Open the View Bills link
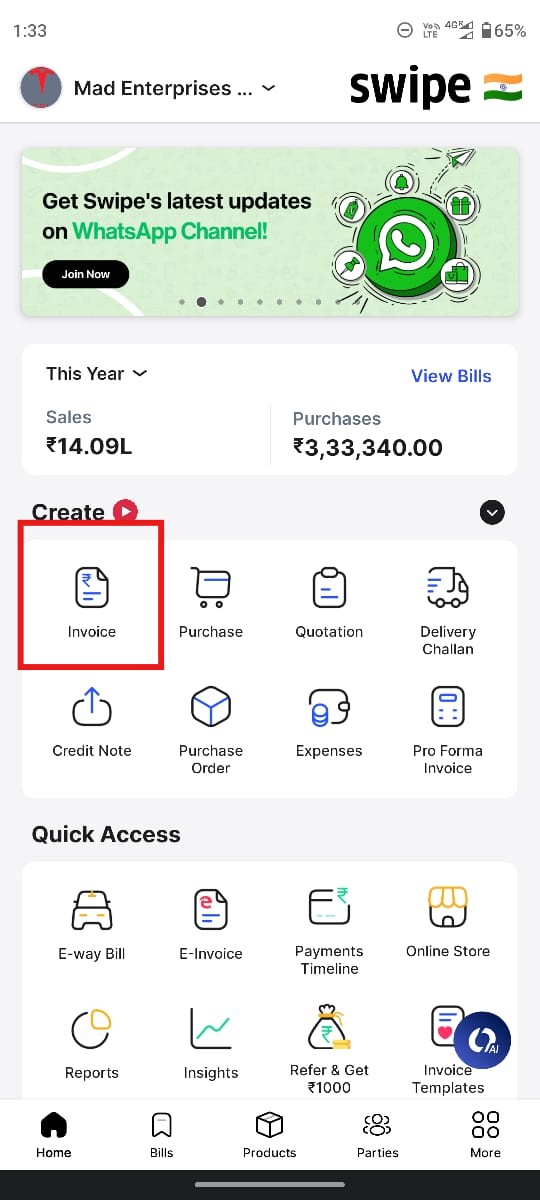 point(452,376)
